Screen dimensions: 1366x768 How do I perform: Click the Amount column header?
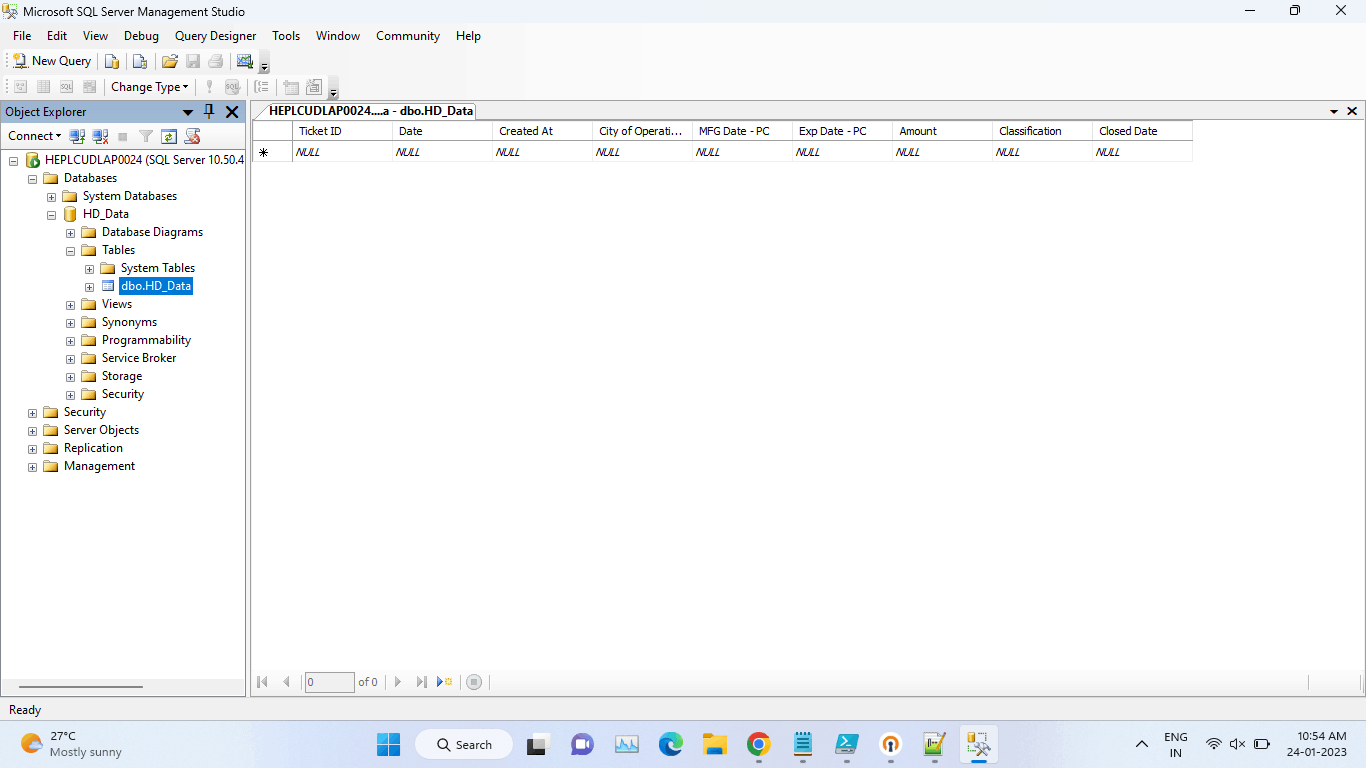tap(942, 131)
